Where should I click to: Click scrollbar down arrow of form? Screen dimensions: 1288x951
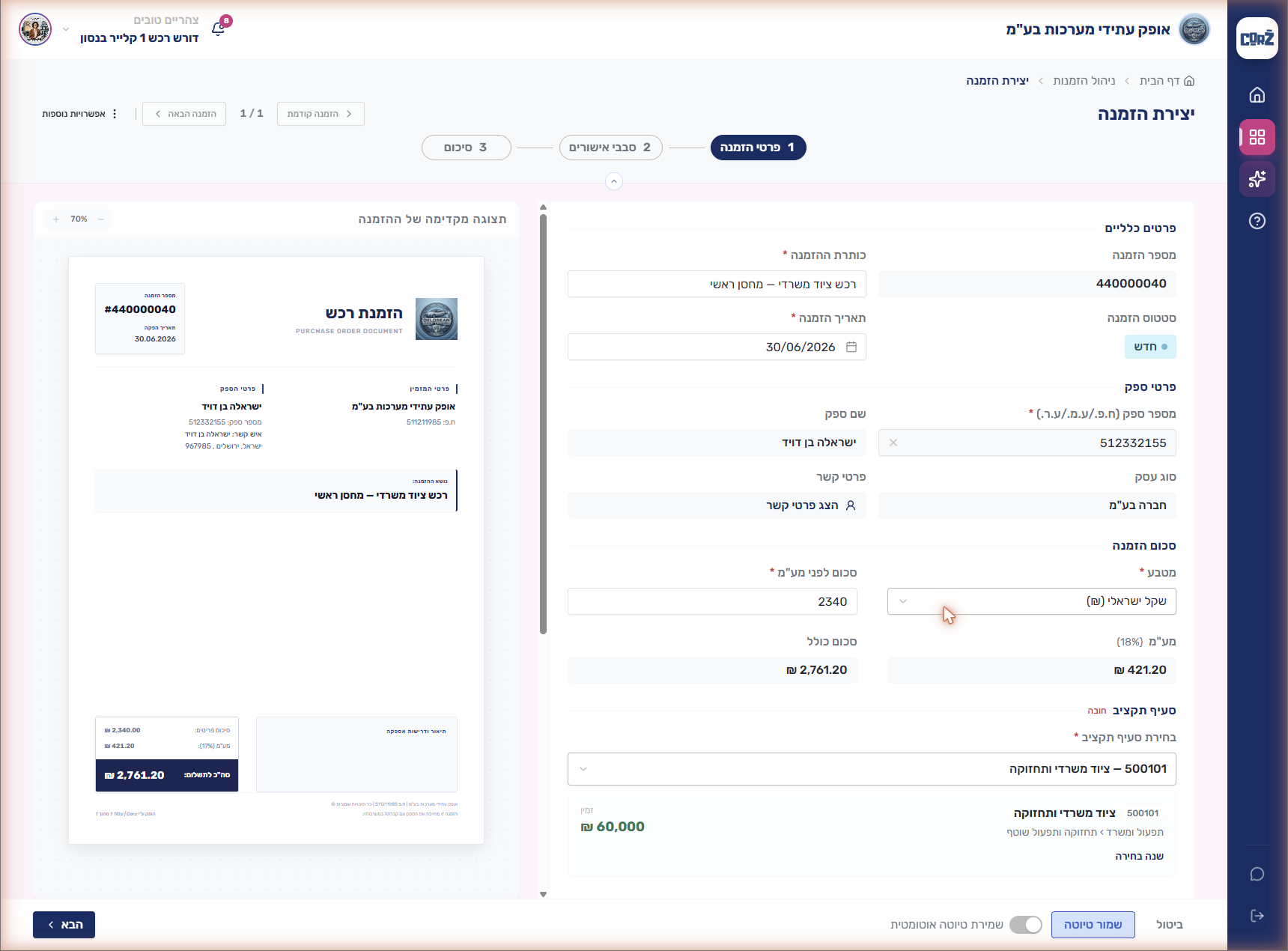[x=543, y=894]
